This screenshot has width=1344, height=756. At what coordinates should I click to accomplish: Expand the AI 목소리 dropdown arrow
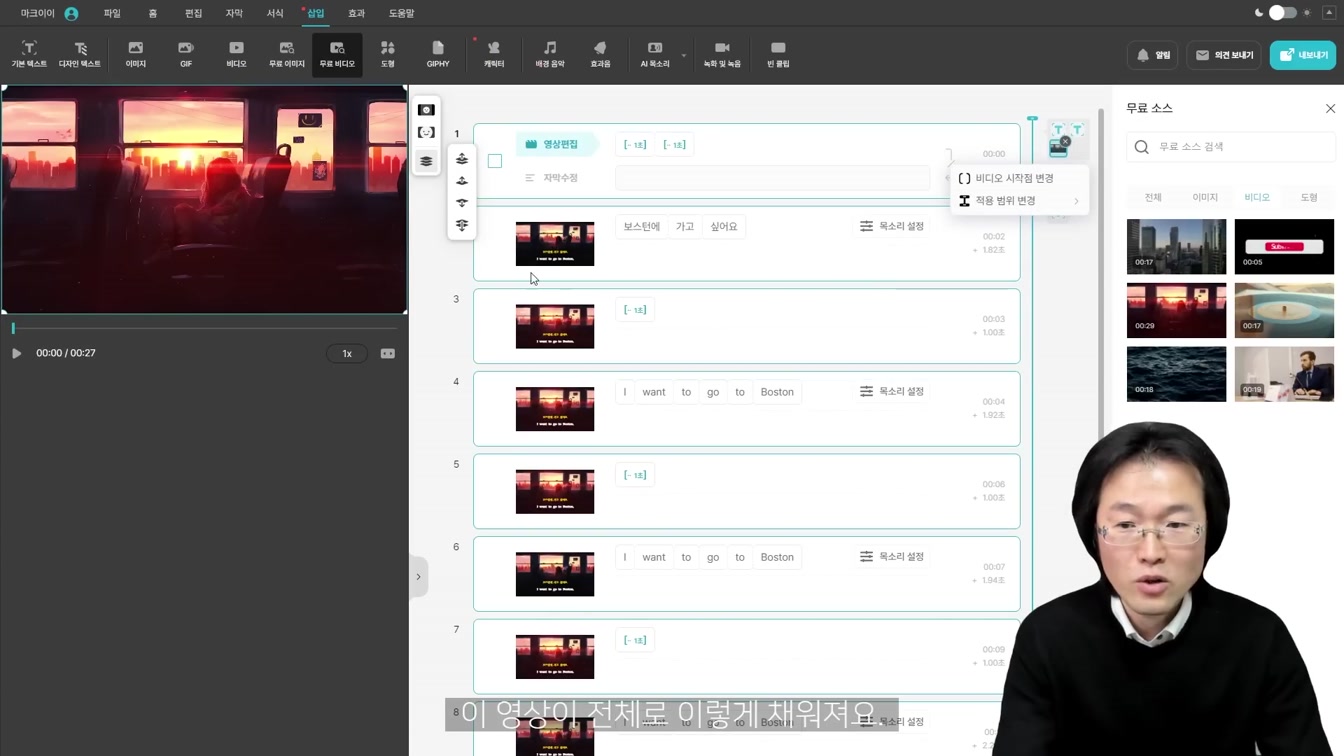tap(684, 55)
